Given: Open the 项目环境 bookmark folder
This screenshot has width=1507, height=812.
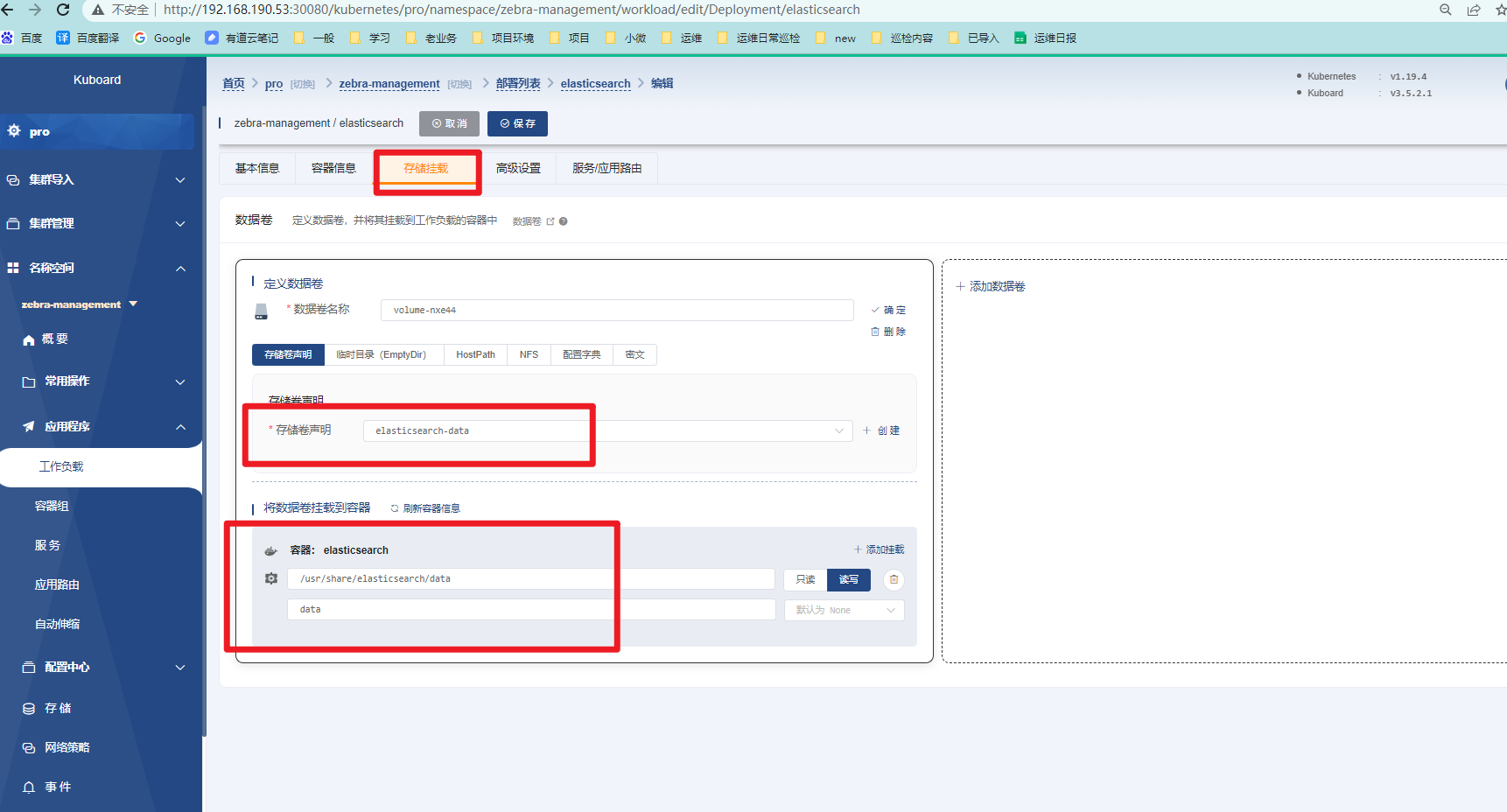Looking at the screenshot, I should click(502, 38).
